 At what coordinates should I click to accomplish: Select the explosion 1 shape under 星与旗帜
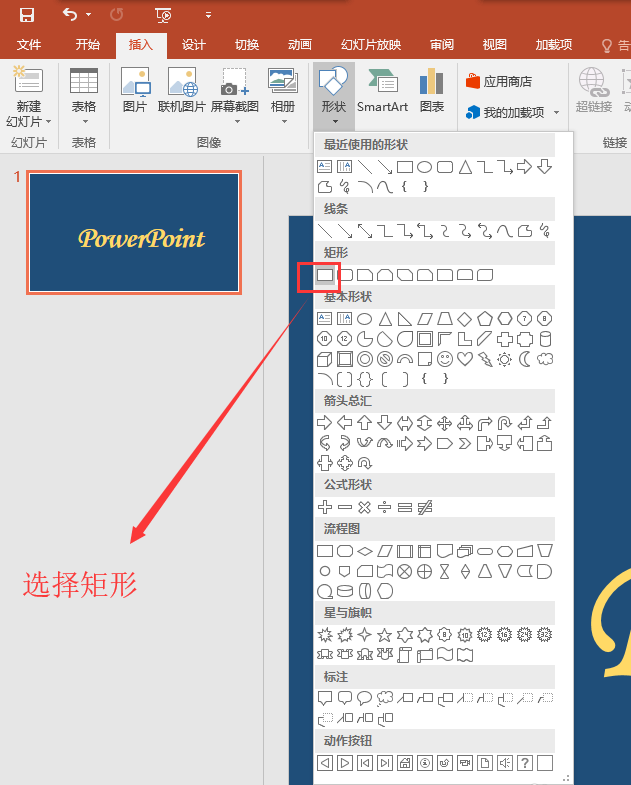(x=325, y=635)
